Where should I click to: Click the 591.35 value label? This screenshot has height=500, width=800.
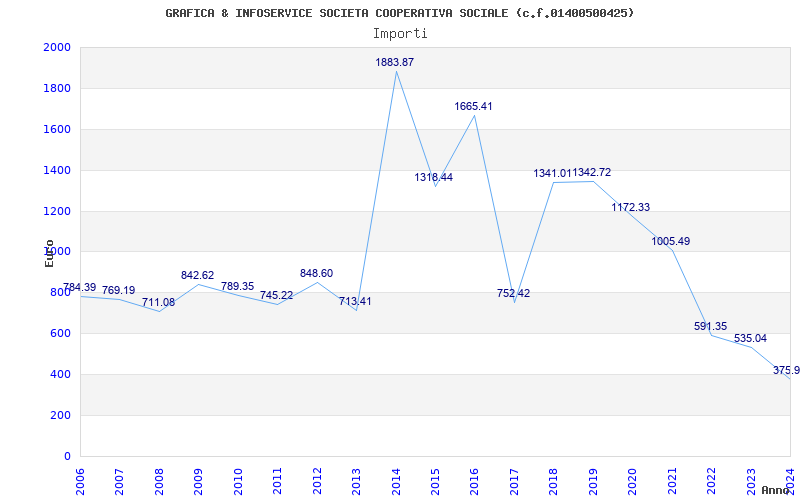click(711, 327)
